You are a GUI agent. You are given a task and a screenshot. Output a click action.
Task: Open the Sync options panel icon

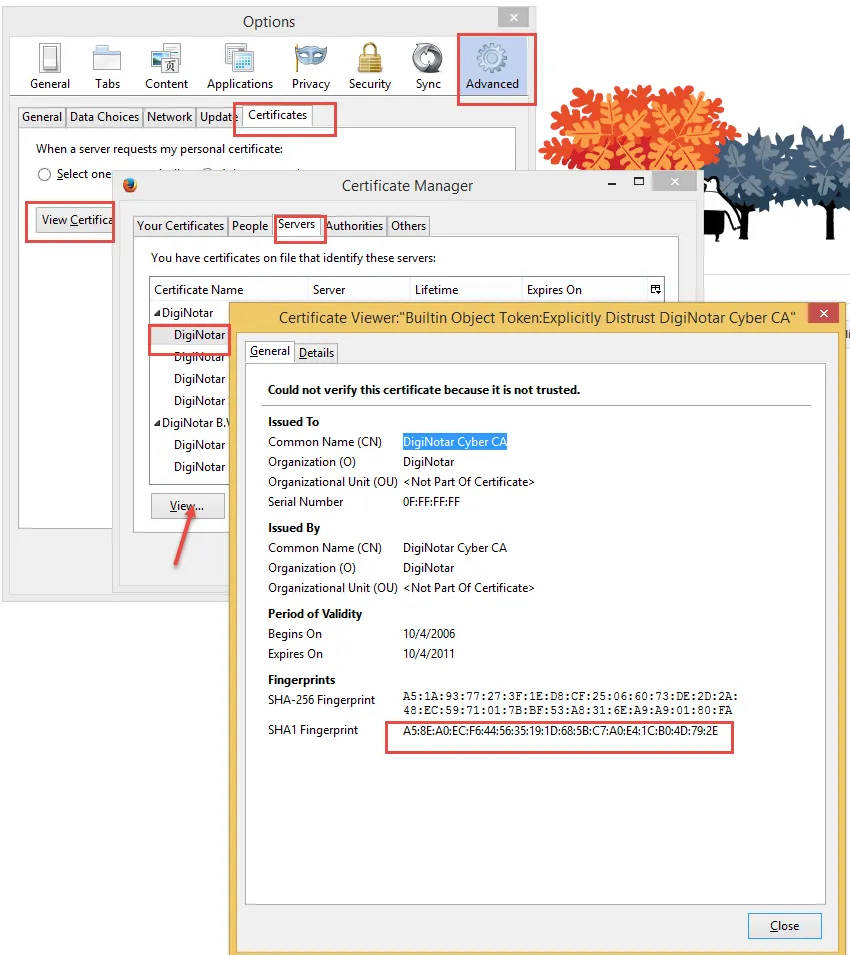click(x=428, y=67)
